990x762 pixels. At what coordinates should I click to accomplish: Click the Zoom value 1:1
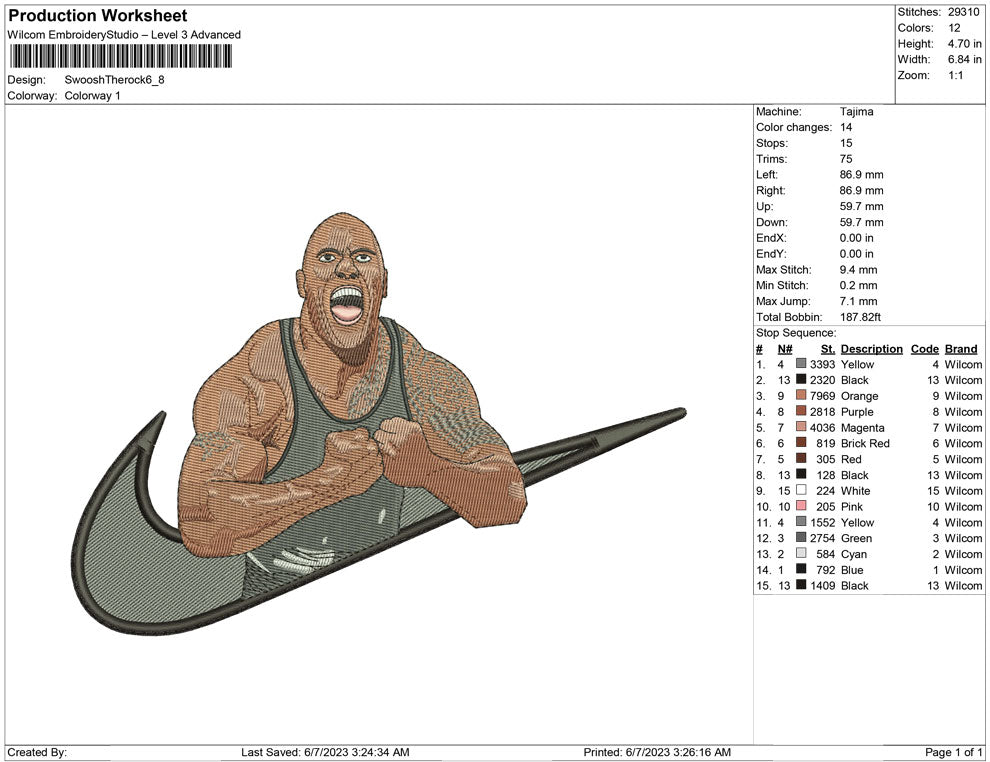pyautogui.click(x=955, y=75)
